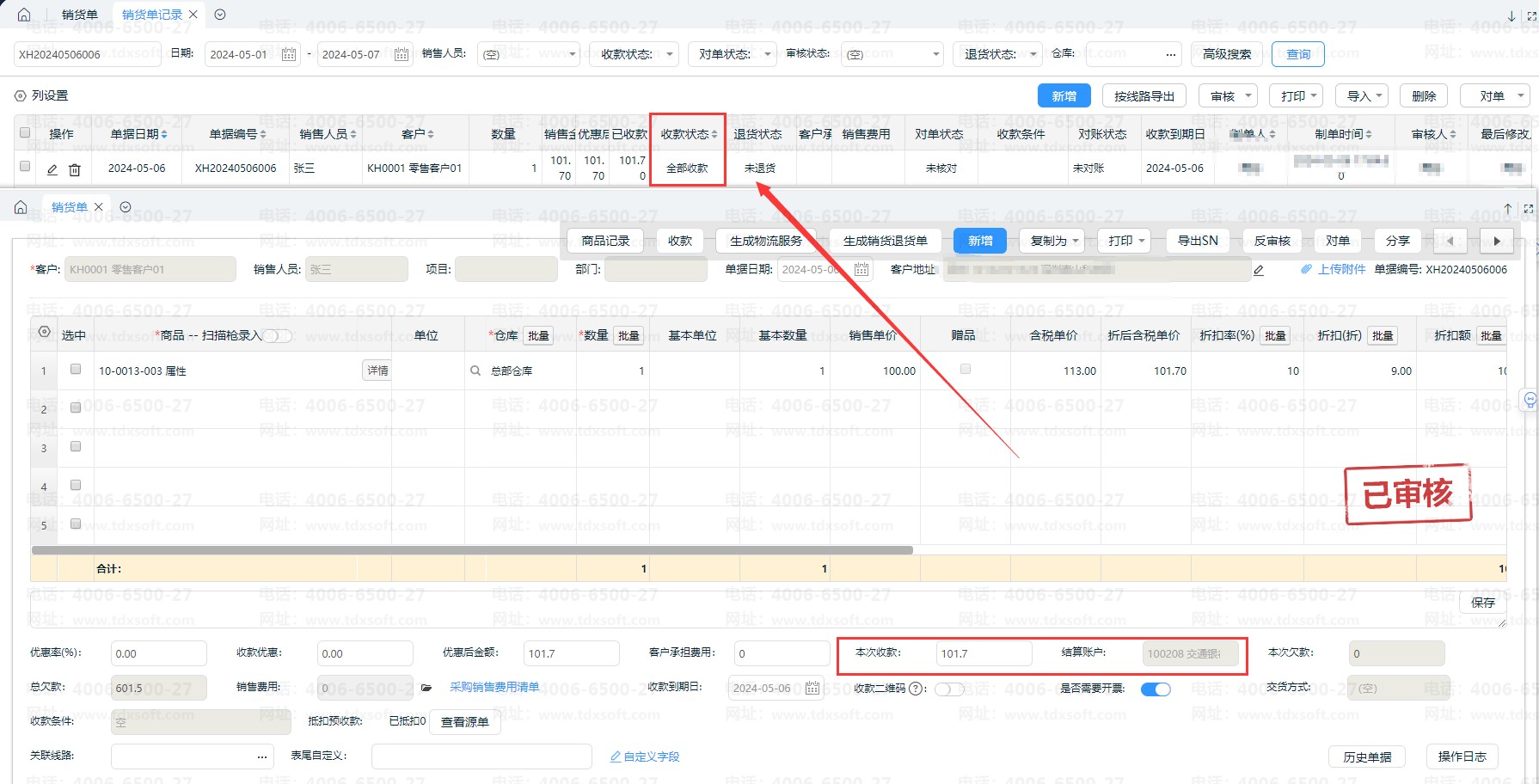This screenshot has height=784, width=1539.
Task: Open the 采购销售费用清单 link
Action: (494, 687)
